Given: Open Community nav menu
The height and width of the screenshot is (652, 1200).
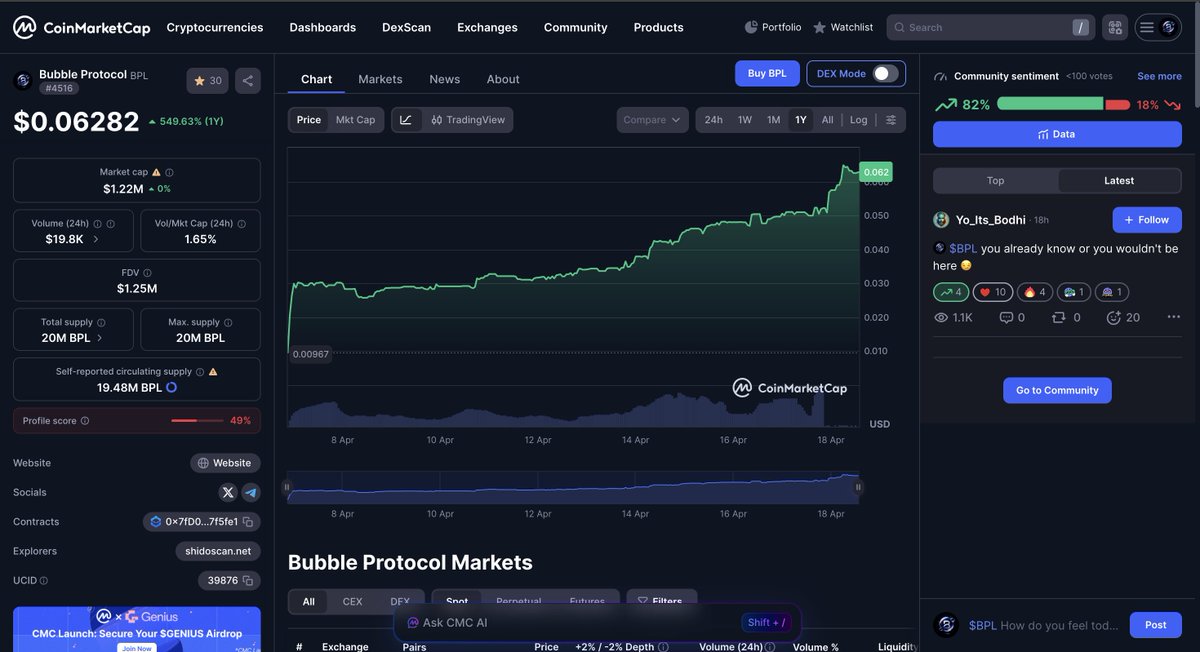Looking at the screenshot, I should pos(575,27).
